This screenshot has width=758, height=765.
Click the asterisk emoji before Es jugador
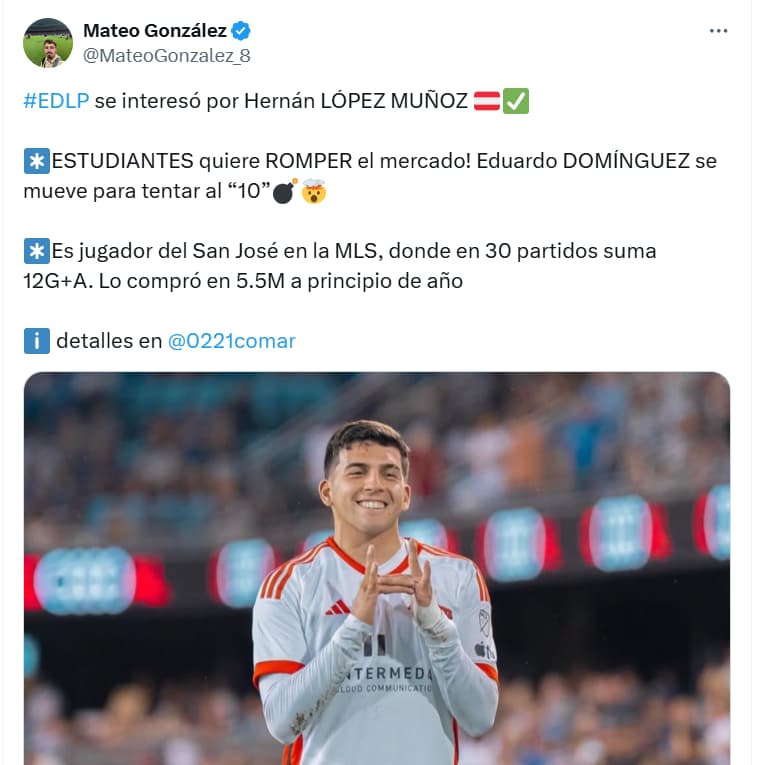(37, 251)
